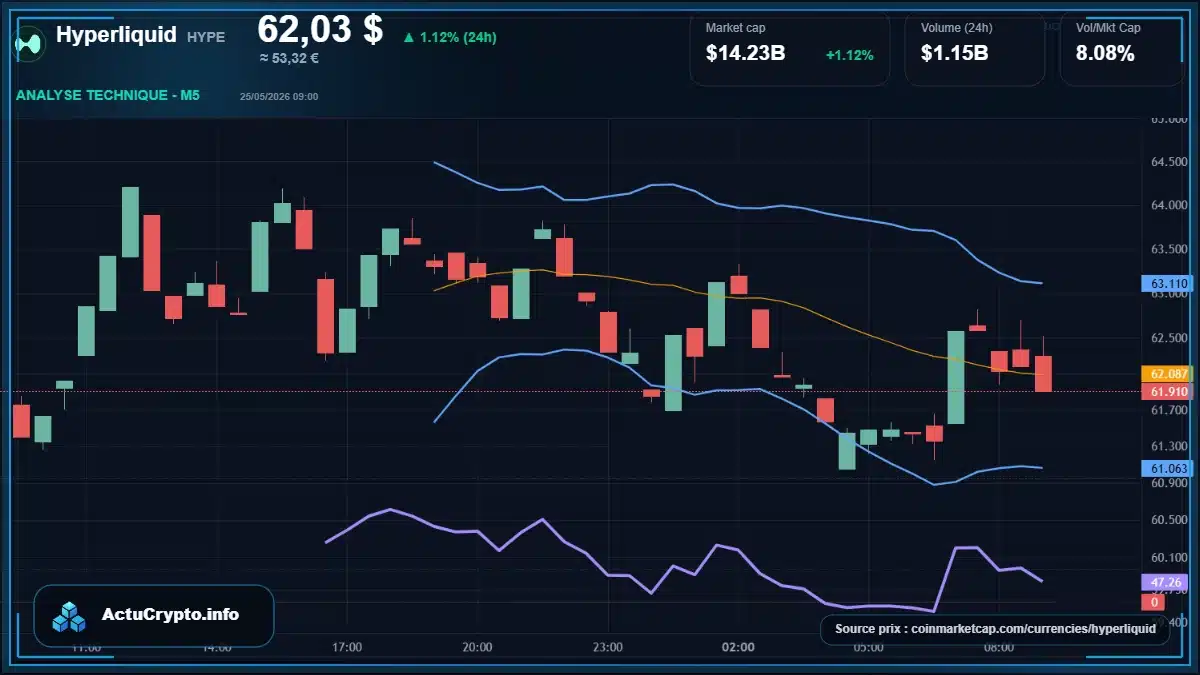
Task: Click the Hyperliquid coin logo icon
Action: coord(28,42)
